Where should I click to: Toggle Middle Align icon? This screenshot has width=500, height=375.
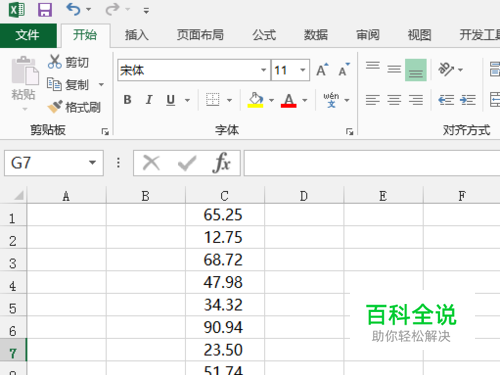pos(394,69)
